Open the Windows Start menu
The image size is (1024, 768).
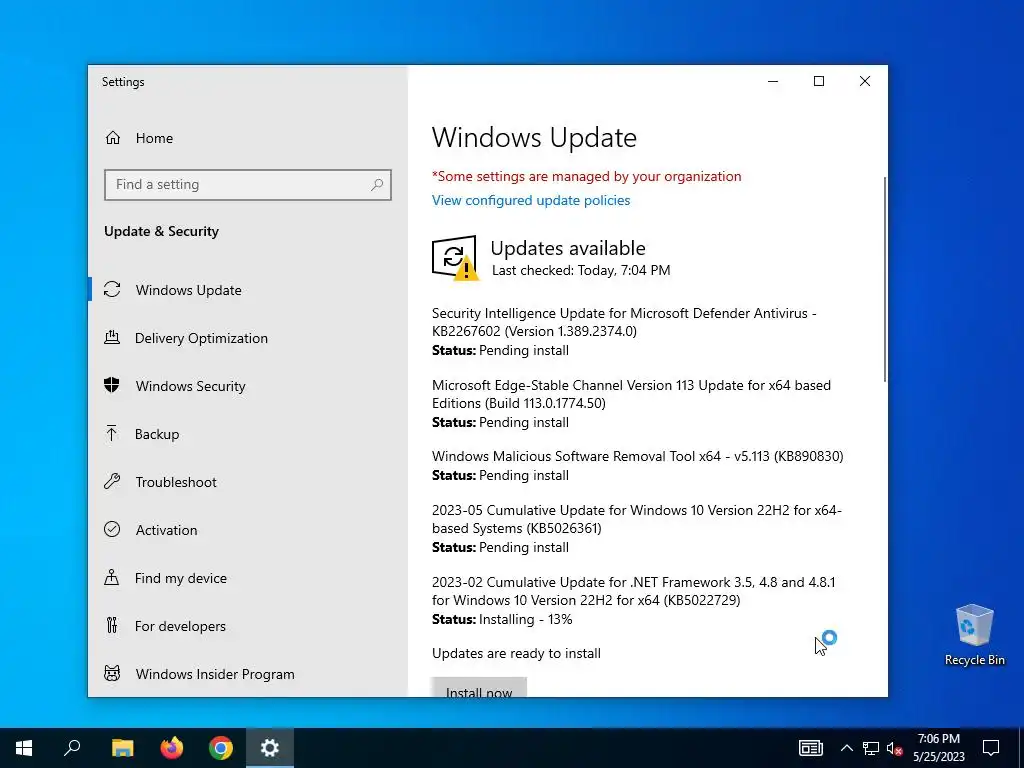[x=24, y=748]
